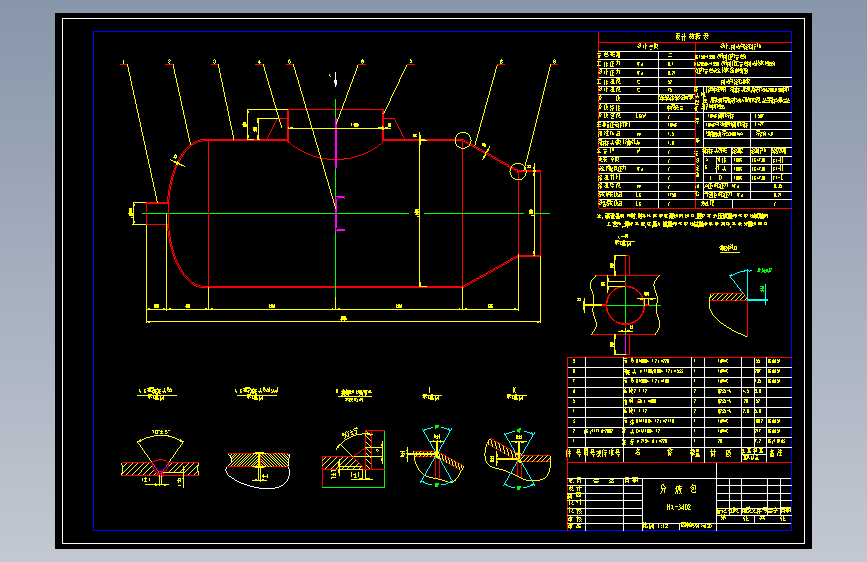
Task: Click the red circle in the nozzle section view
Action: [x=625, y=305]
